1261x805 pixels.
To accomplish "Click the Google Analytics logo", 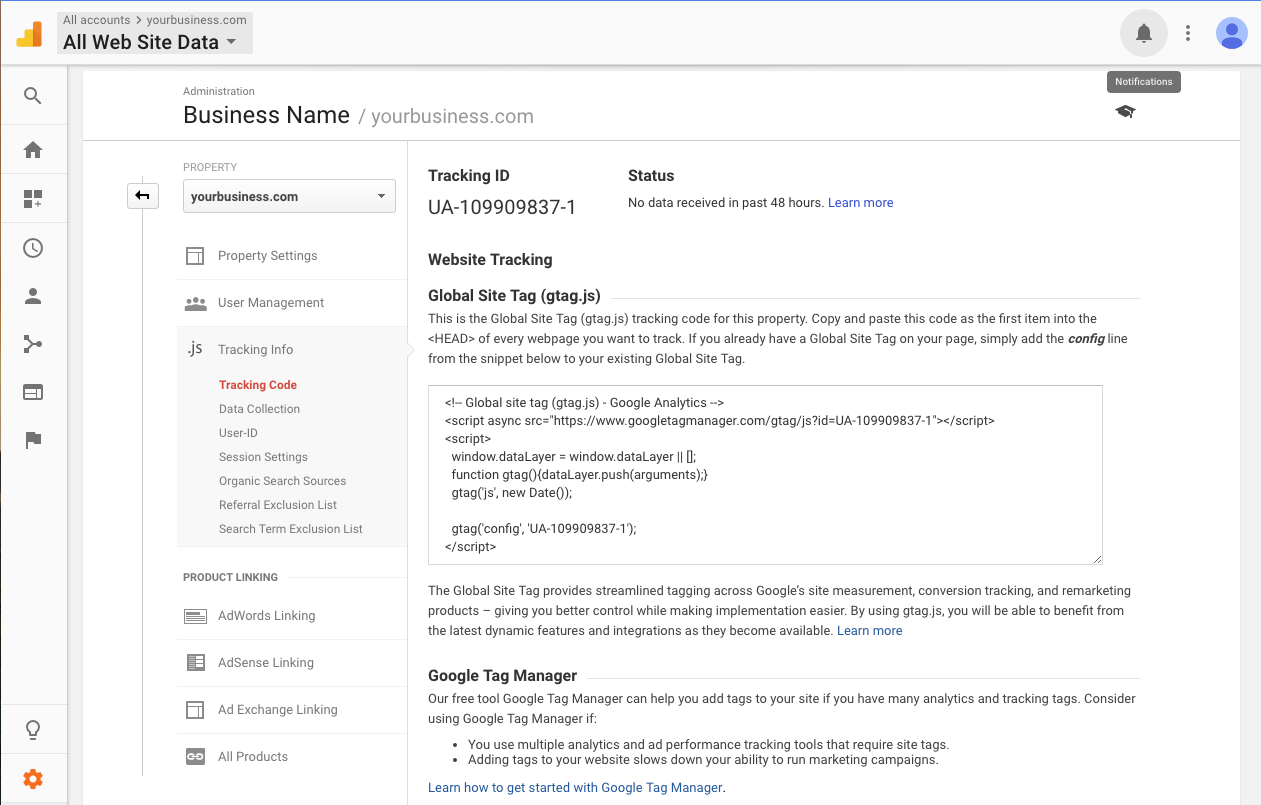I will (29, 34).
